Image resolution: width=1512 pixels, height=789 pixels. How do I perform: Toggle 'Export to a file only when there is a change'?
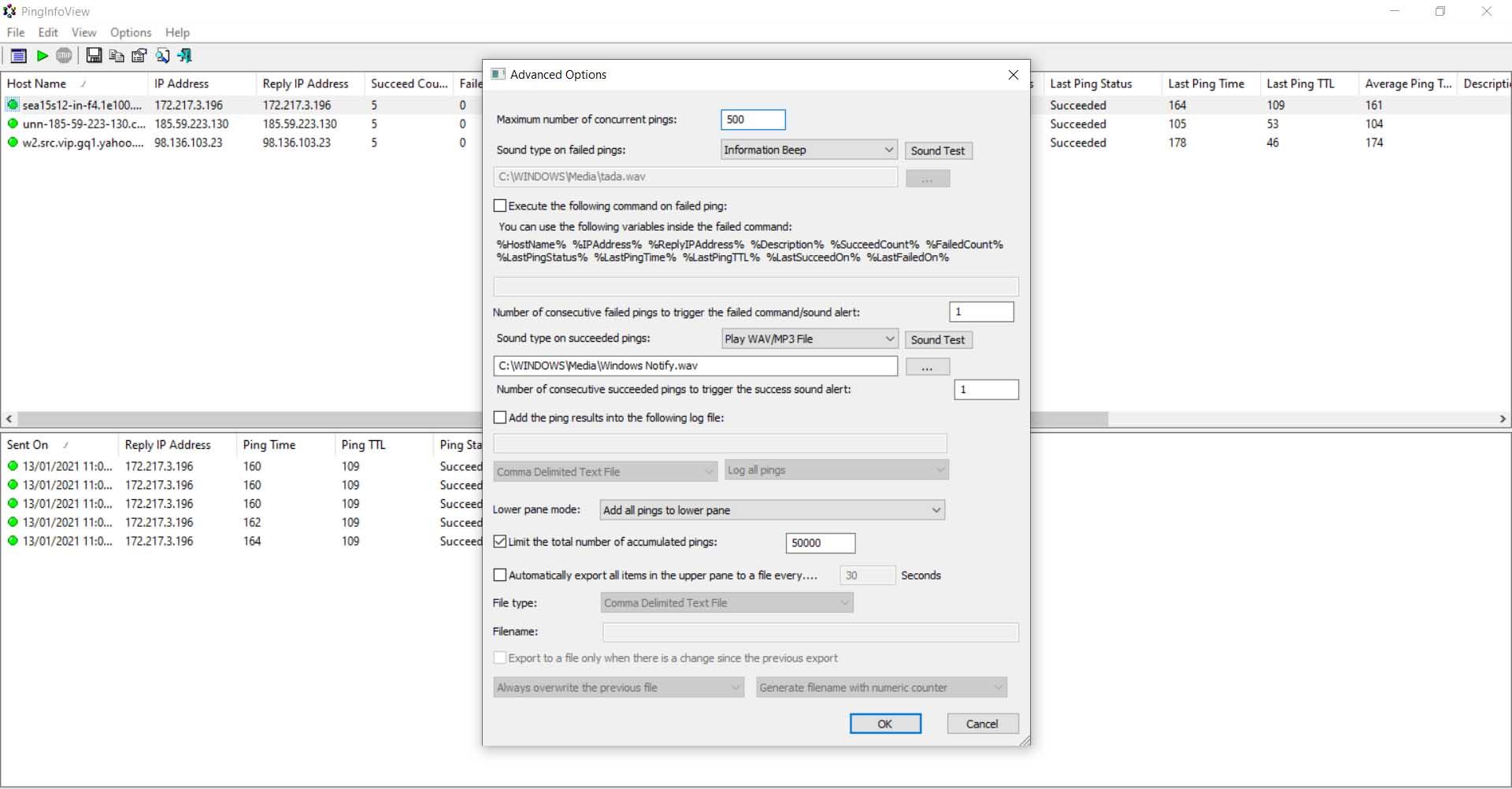point(500,657)
